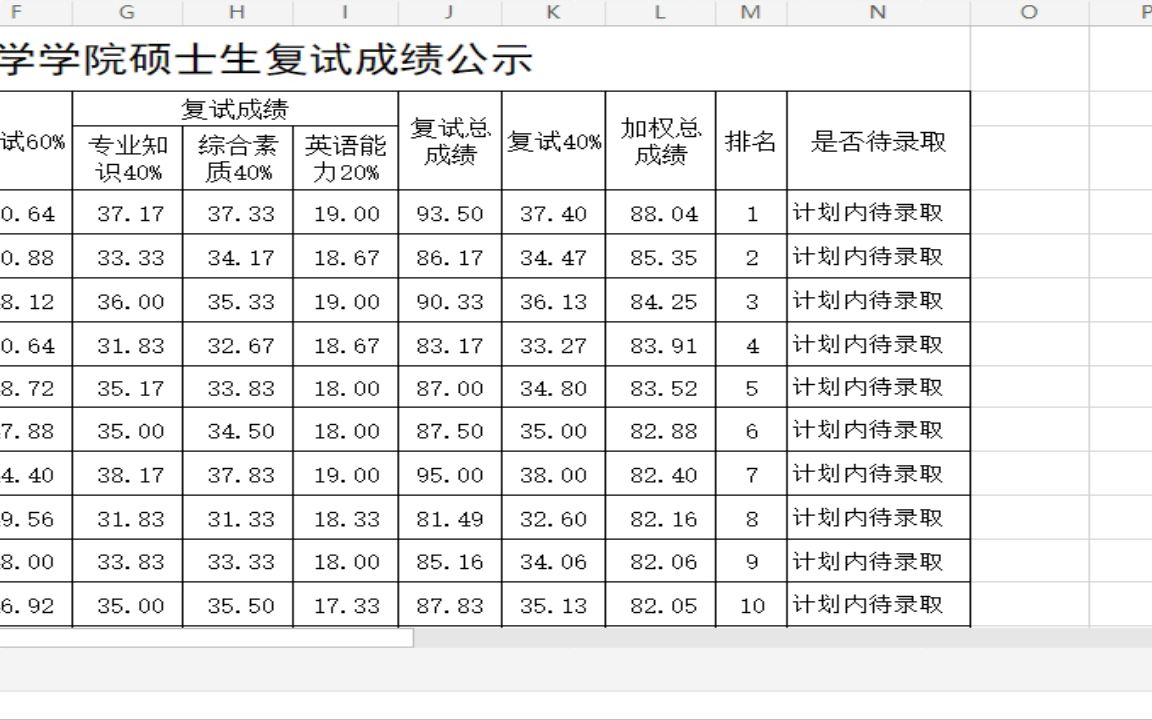
Task: Select column header J
Action: tap(447, 13)
